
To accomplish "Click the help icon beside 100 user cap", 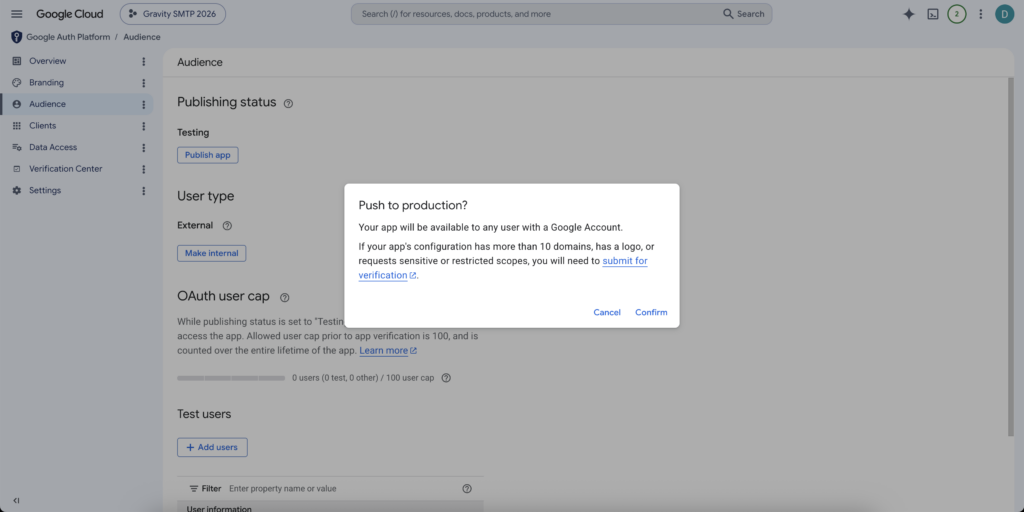I will click(x=446, y=377).
